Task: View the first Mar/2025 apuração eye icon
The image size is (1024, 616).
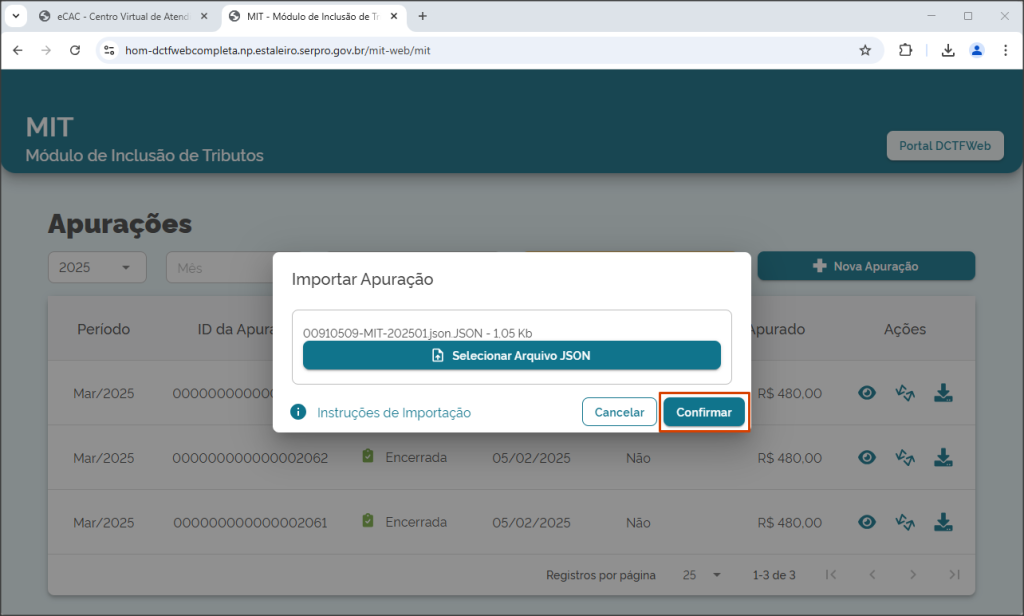Action: point(867,393)
